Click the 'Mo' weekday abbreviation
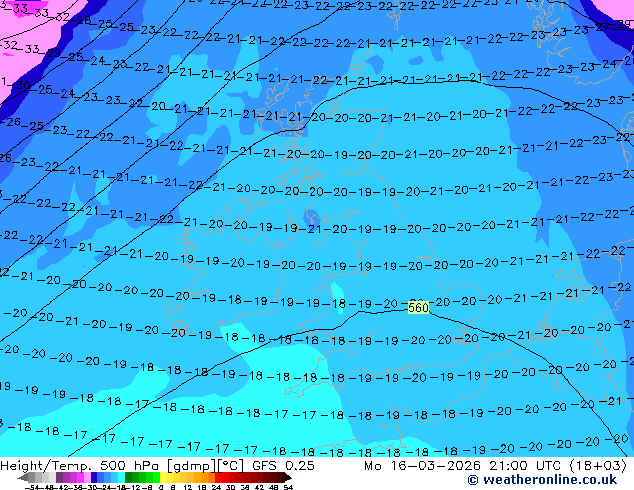The image size is (634, 490). (x=372, y=466)
